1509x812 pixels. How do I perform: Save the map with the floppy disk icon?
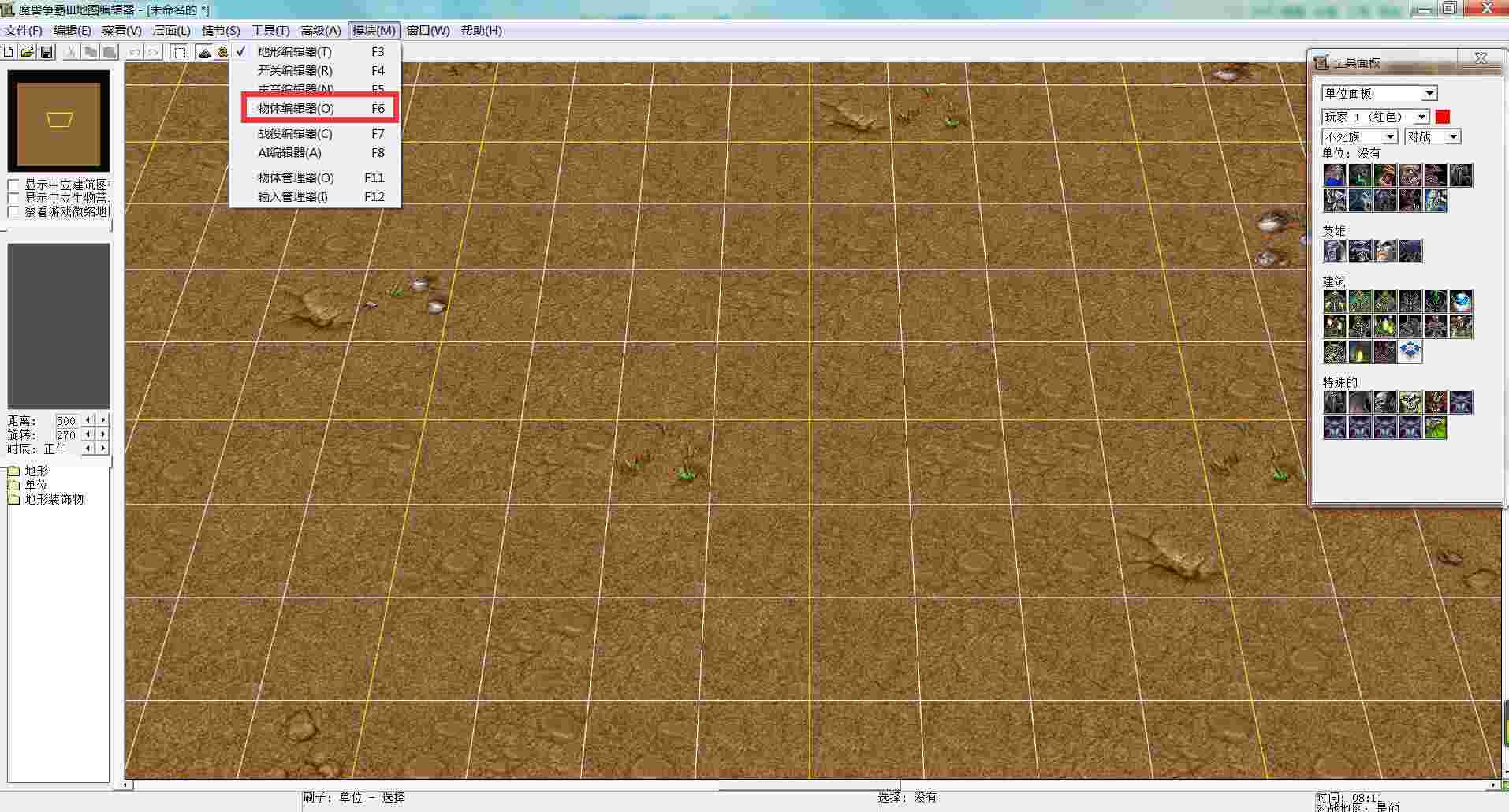[47, 52]
